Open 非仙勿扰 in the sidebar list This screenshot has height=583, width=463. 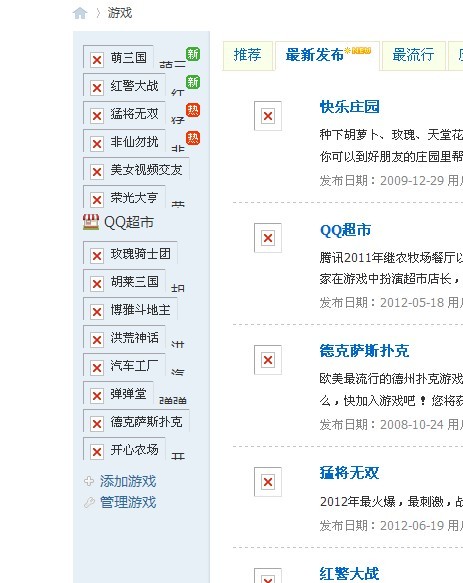coord(134,142)
